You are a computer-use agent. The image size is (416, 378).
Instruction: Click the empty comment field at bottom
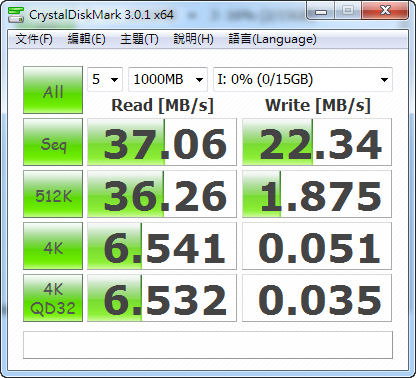pos(208,345)
